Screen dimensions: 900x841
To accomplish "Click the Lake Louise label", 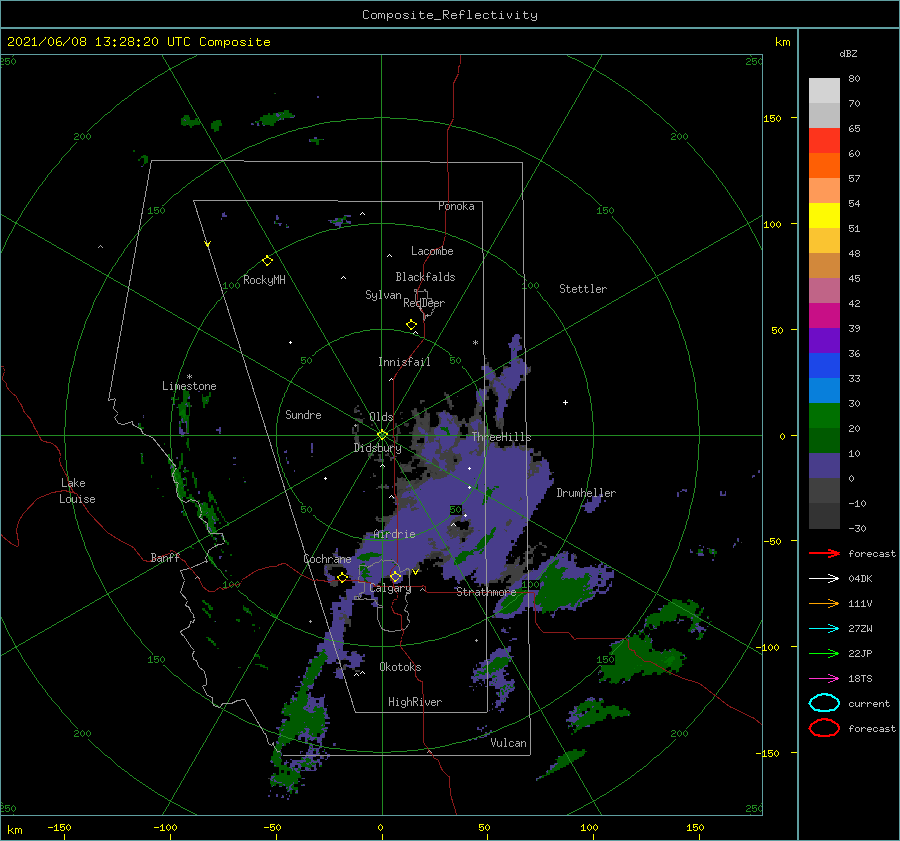I will point(77,491).
